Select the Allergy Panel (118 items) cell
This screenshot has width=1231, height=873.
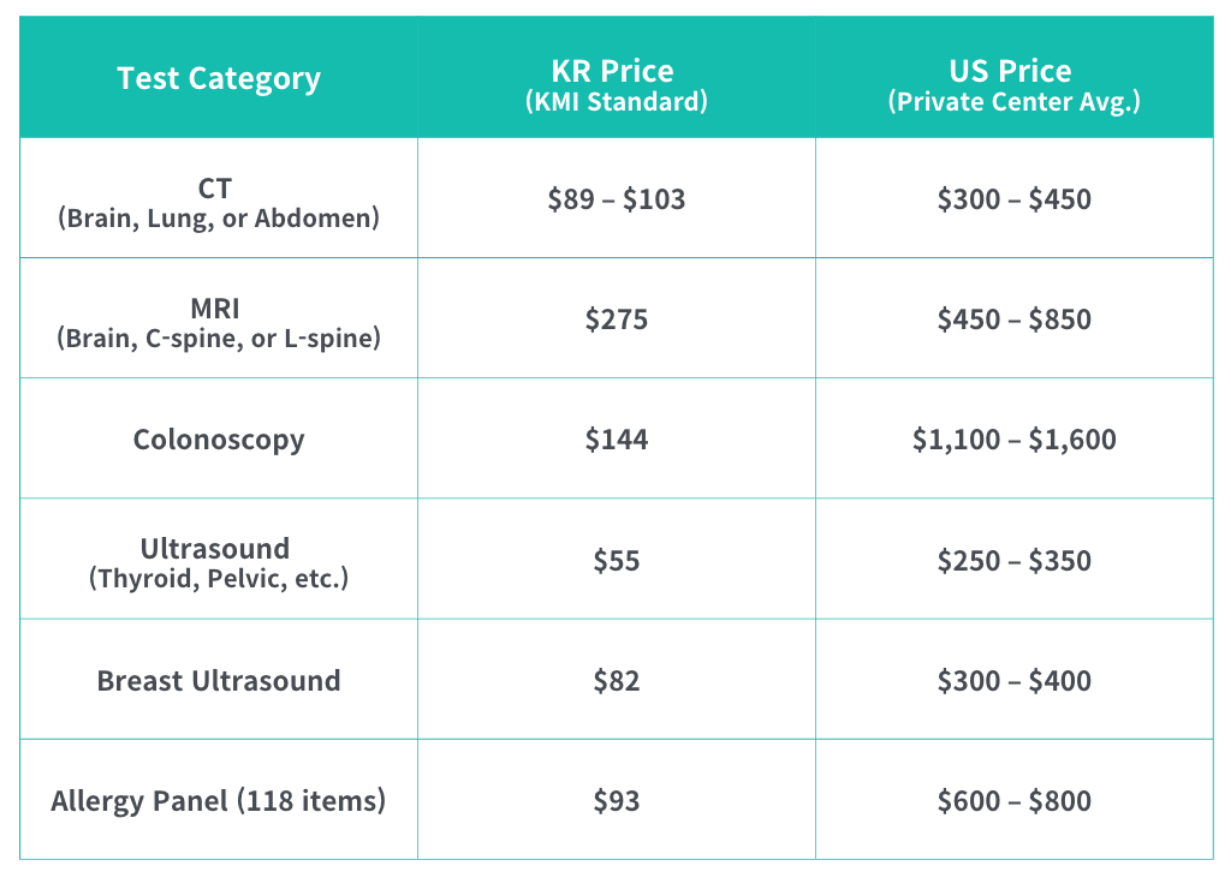219,800
